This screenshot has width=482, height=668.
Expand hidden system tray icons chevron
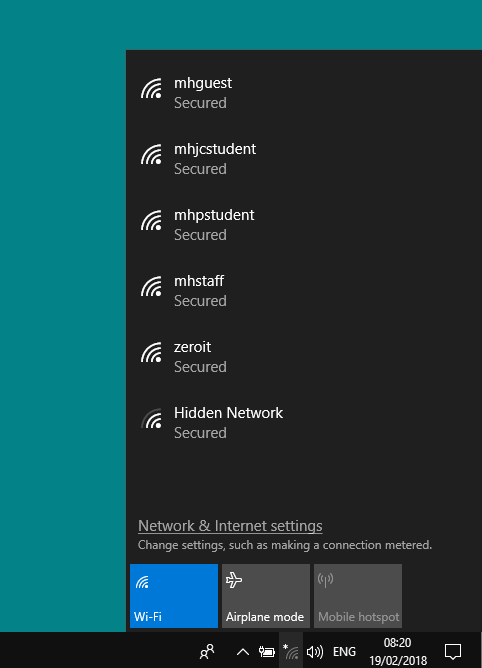coord(242,651)
